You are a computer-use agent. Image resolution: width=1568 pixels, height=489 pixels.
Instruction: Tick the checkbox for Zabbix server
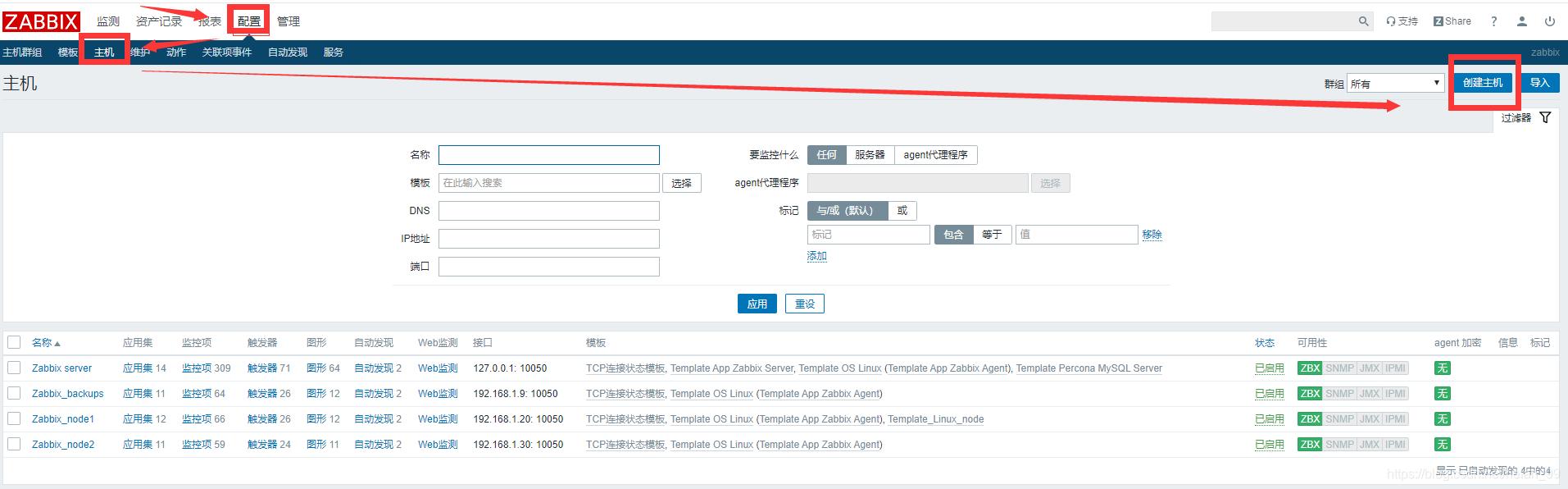(x=14, y=368)
